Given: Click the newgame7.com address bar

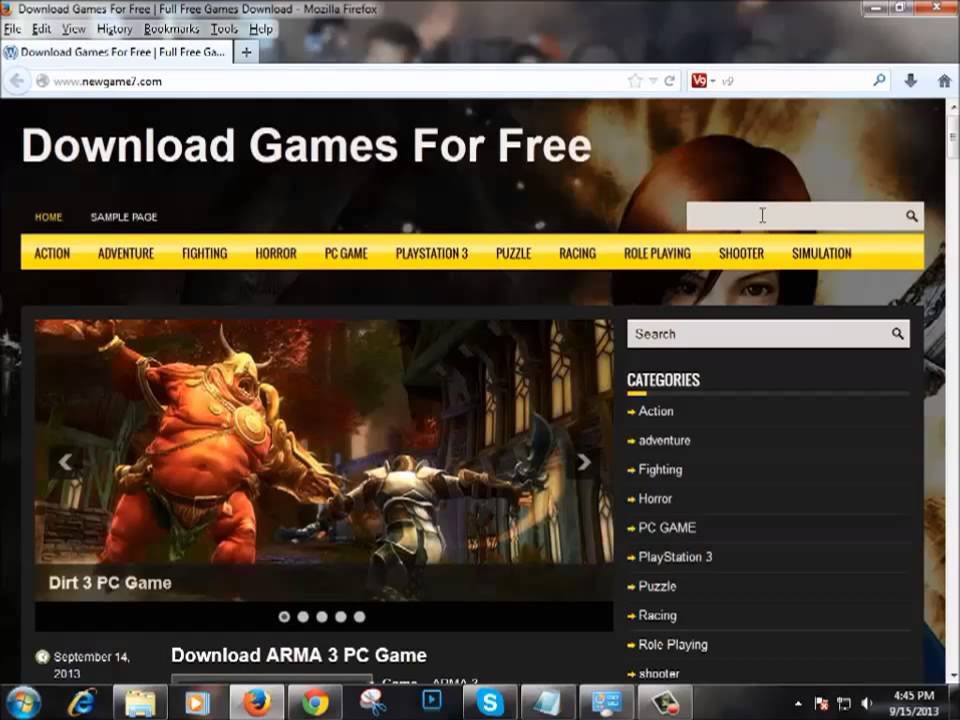Looking at the screenshot, I should [x=331, y=81].
